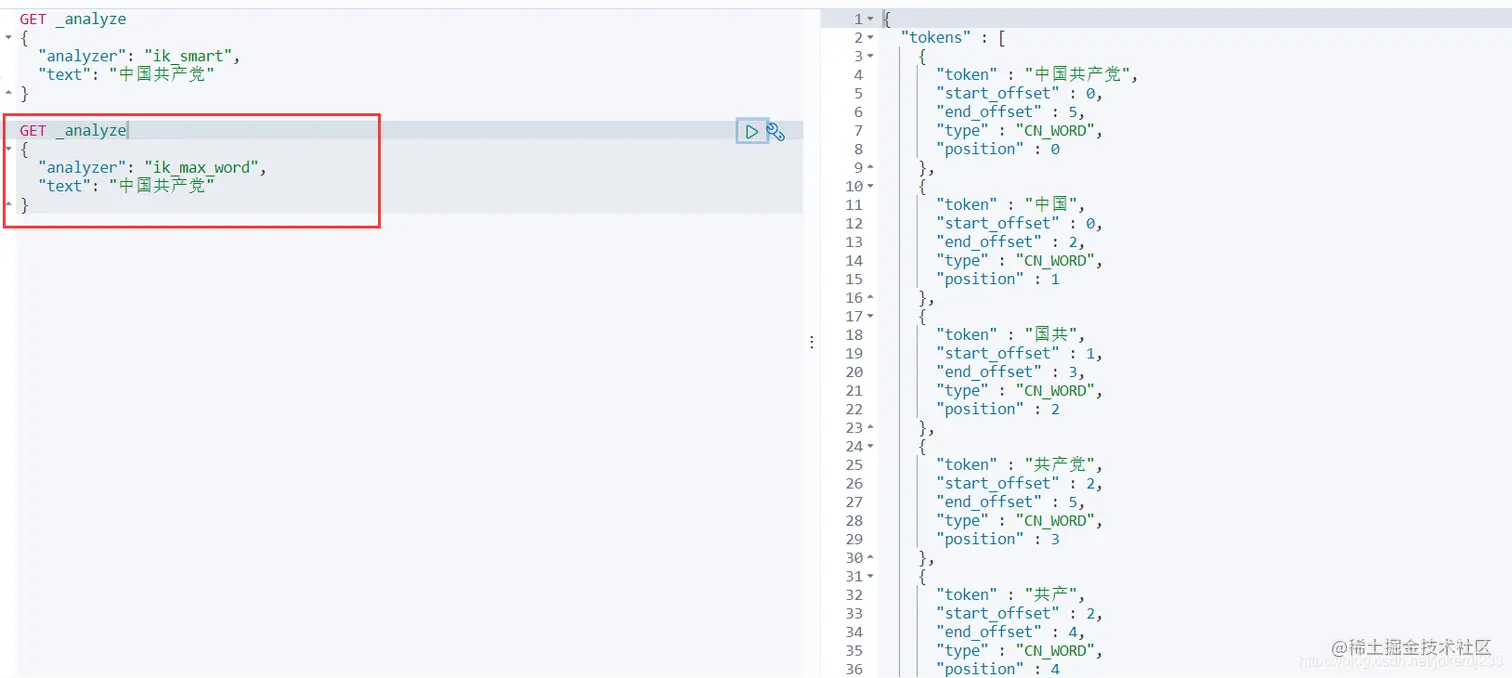Click the "end_offset" : 4 response line

pos(1010,632)
